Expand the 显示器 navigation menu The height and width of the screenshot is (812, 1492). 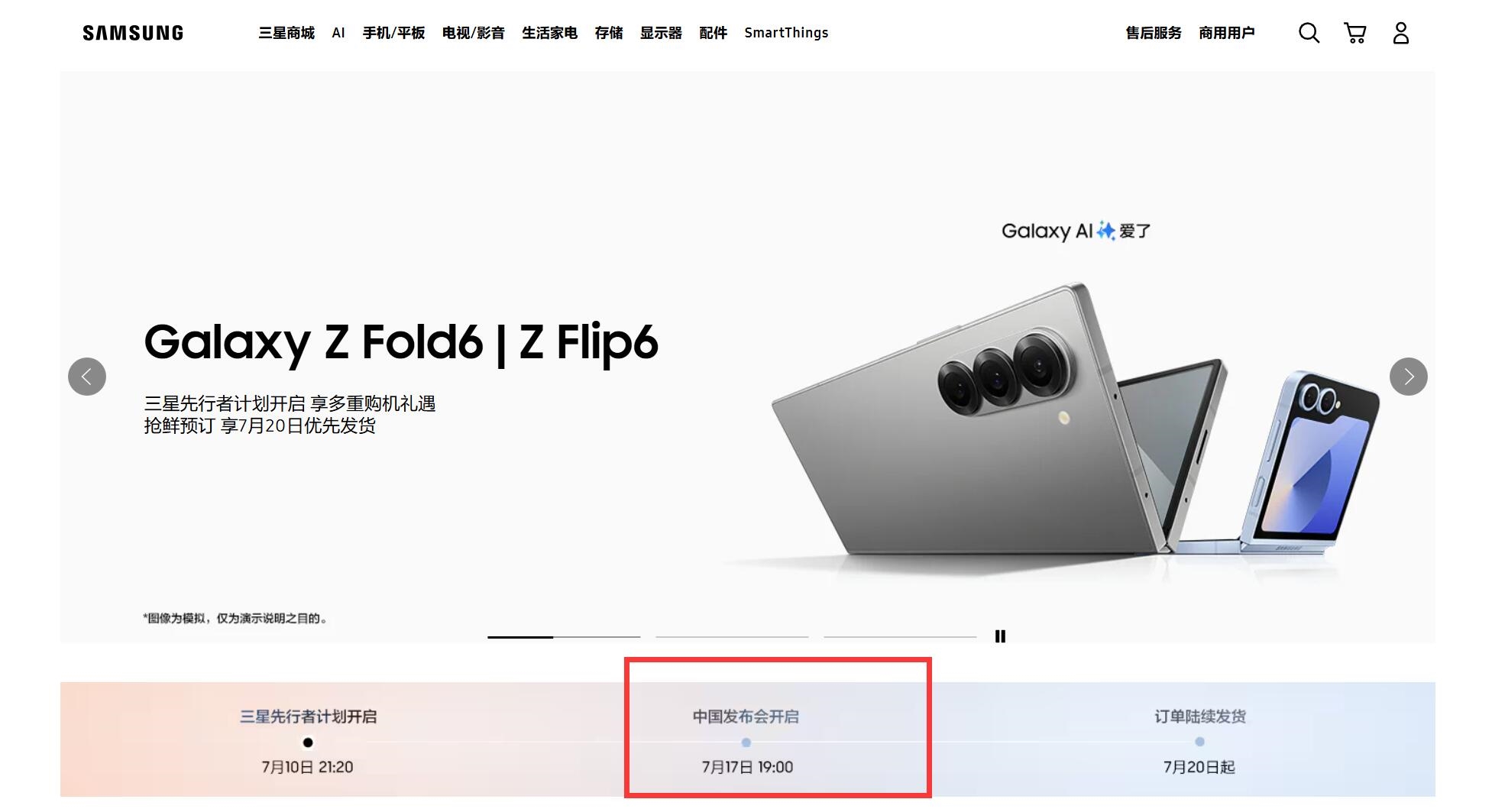[x=661, y=33]
